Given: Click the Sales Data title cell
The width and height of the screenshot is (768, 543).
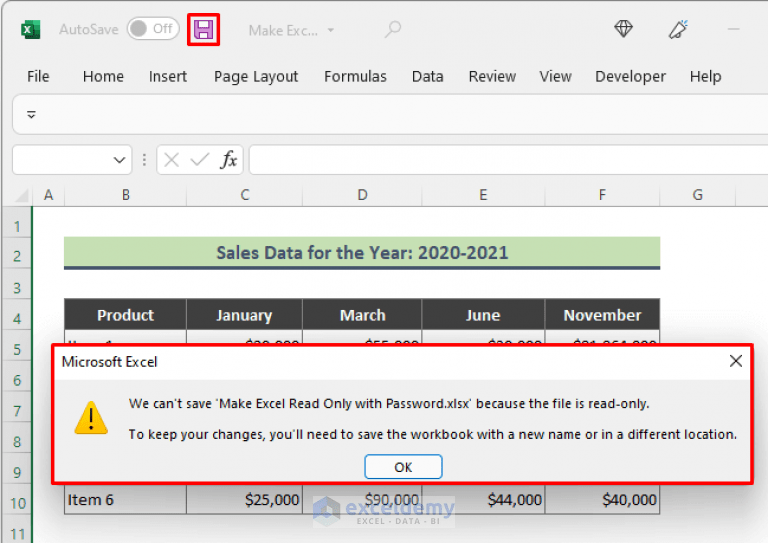Looking at the screenshot, I should pos(362,253).
